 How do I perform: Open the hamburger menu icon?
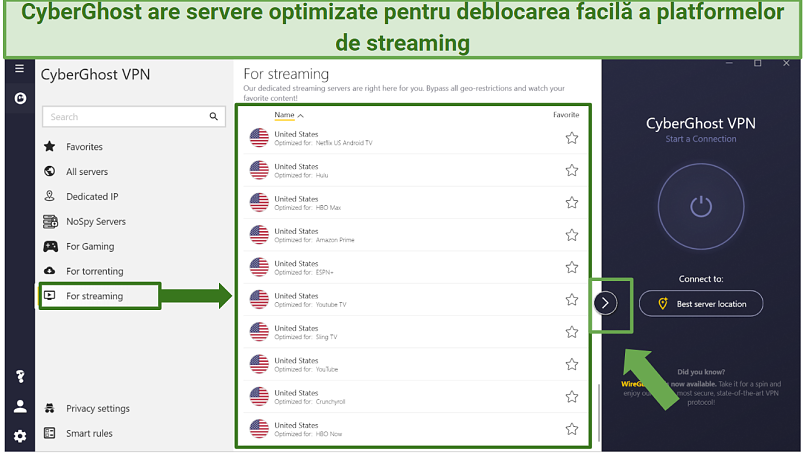point(20,68)
